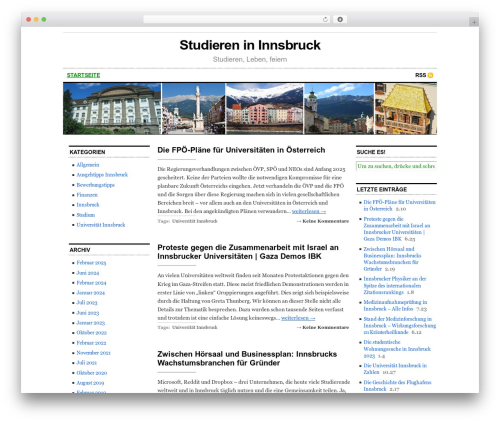Open Universität Innsbruck in the Kategorien list
Image resolution: width=500 pixels, height=423 pixels.
coord(101,225)
